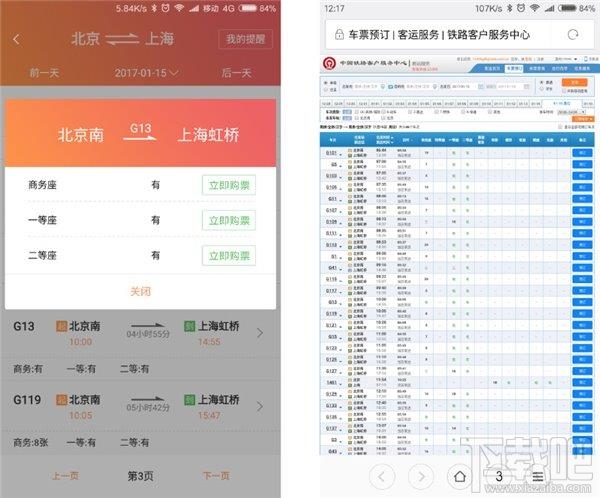Switch to the 余票查询 navigation tab
This screenshot has width=600, height=498.
(x=537, y=69)
